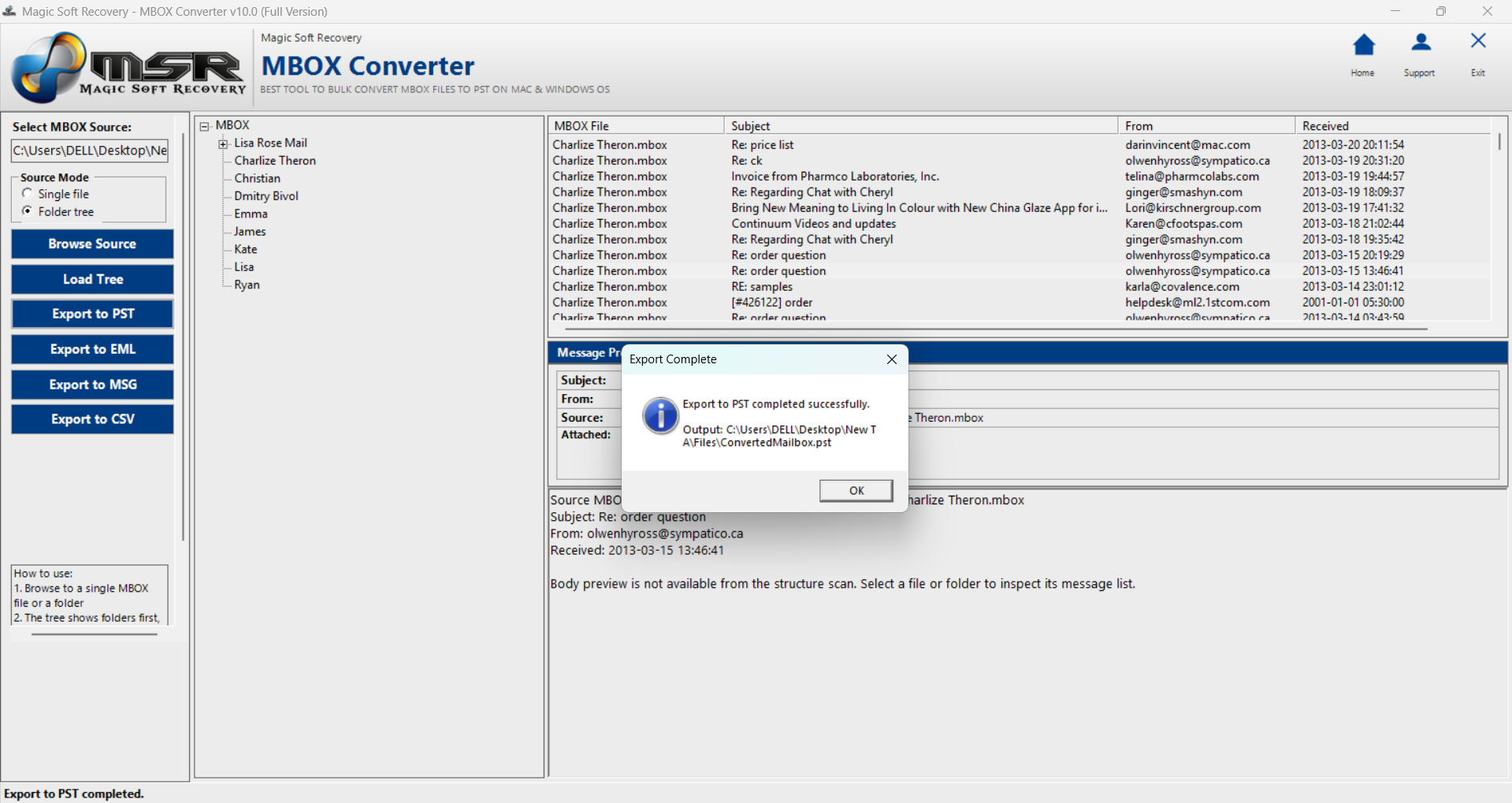Viewport: 1512px width, 803px height.
Task: Close the Export Complete dialog
Action: [891, 359]
